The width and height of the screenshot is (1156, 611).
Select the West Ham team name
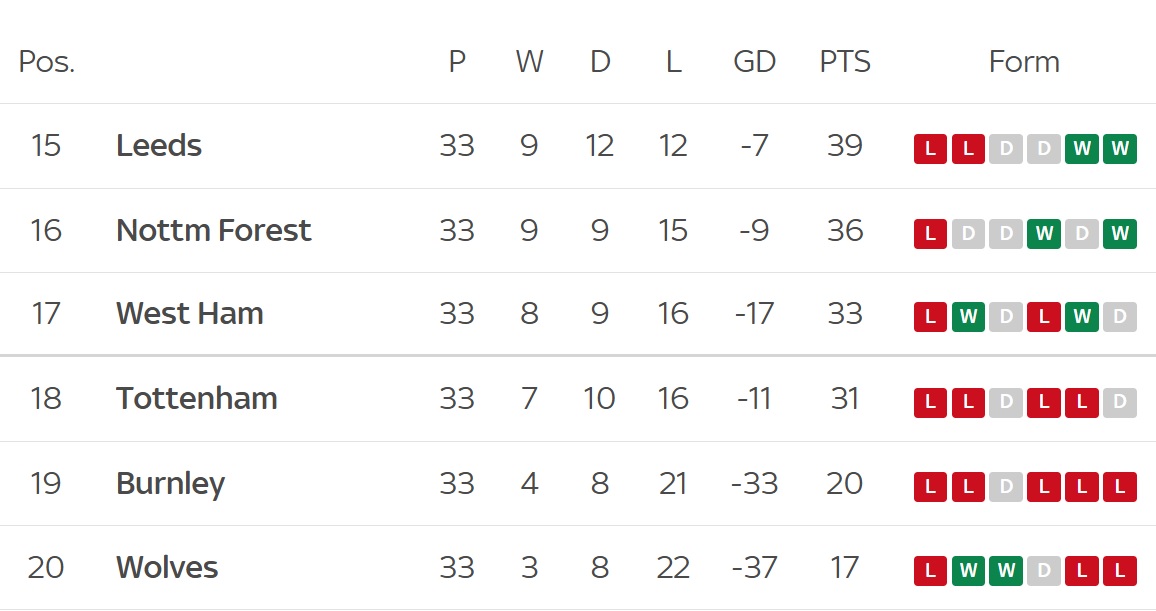(190, 314)
